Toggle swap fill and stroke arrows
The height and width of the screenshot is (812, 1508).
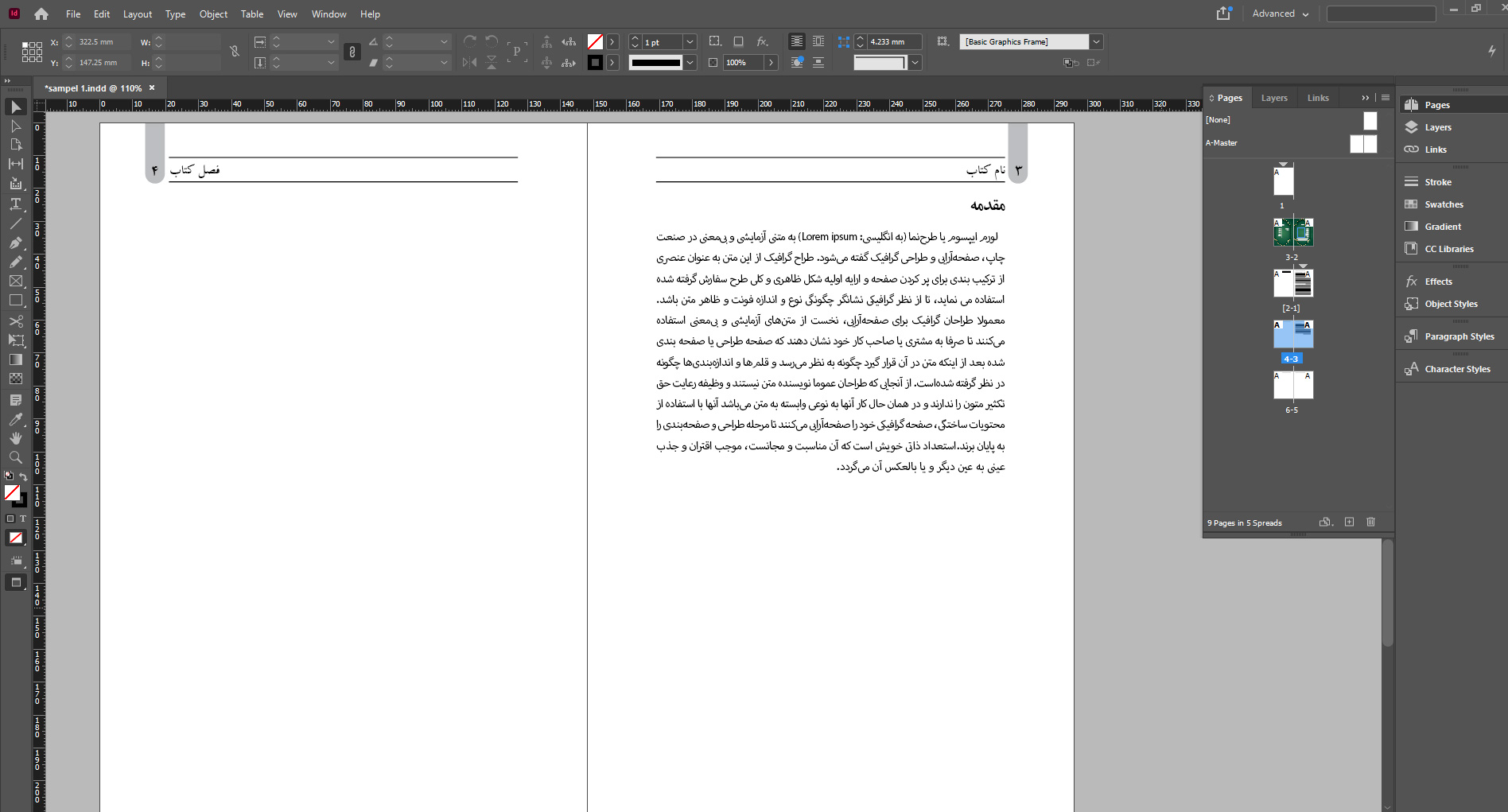[24, 476]
